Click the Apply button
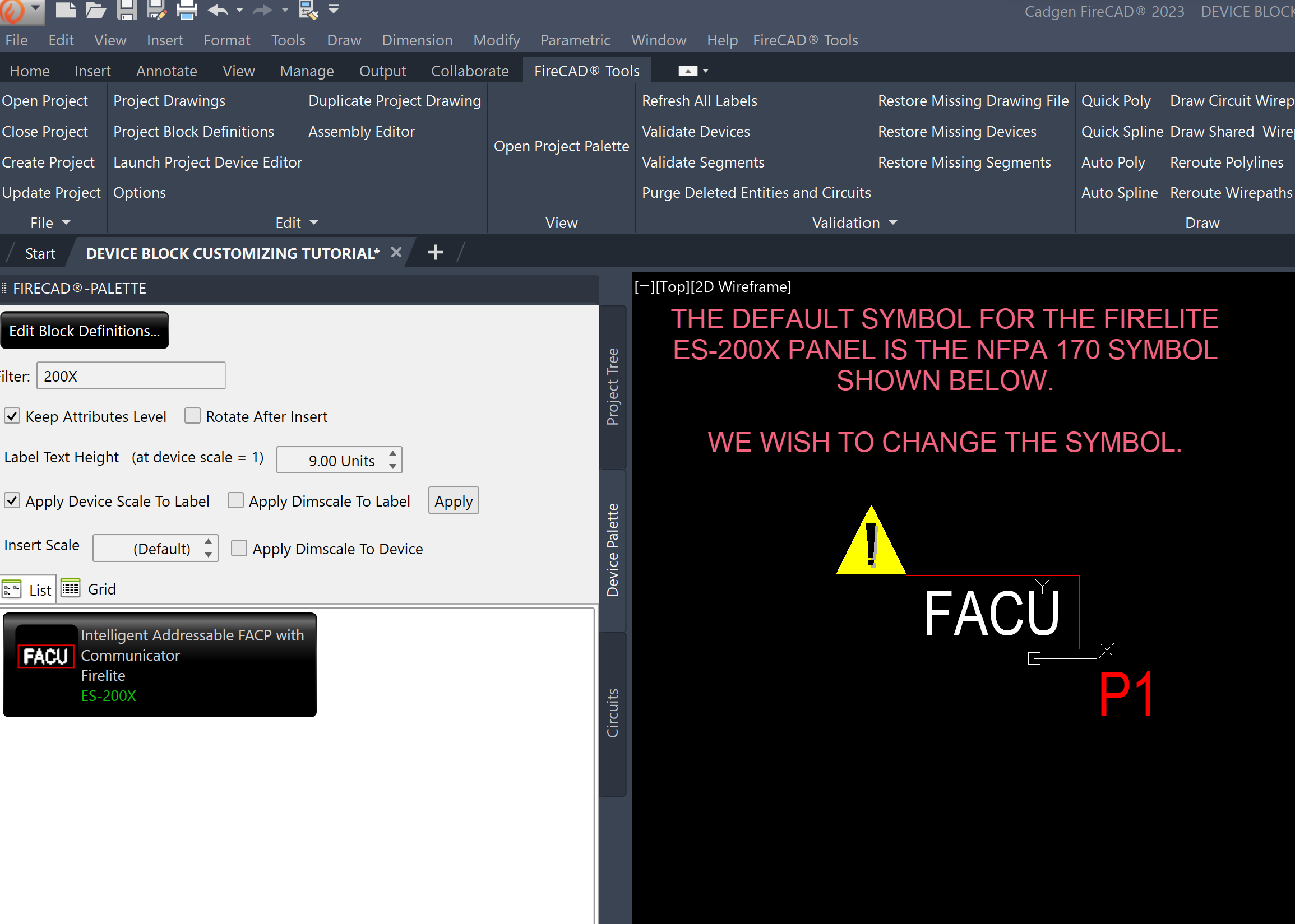This screenshot has width=1295, height=924. tap(454, 501)
